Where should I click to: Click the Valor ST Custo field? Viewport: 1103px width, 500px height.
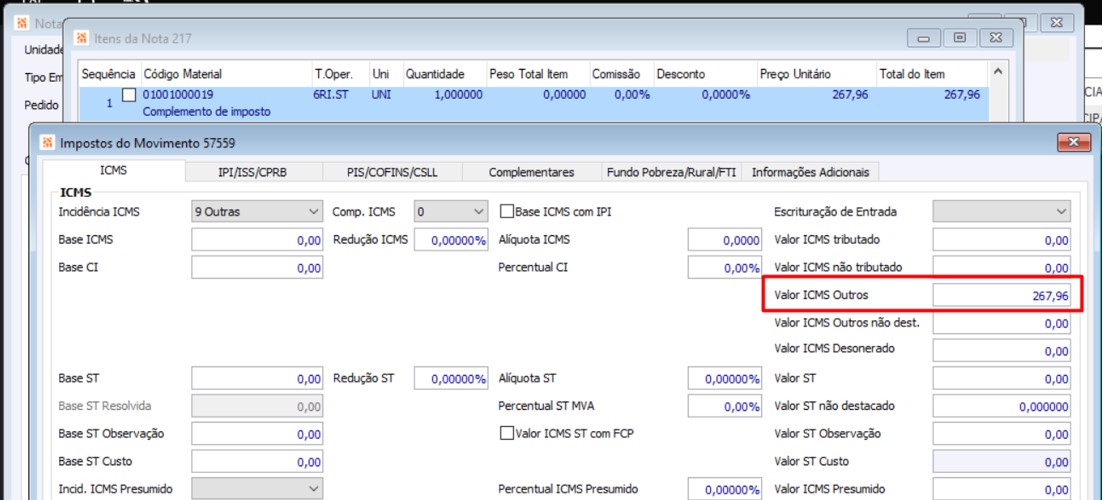(1002, 462)
